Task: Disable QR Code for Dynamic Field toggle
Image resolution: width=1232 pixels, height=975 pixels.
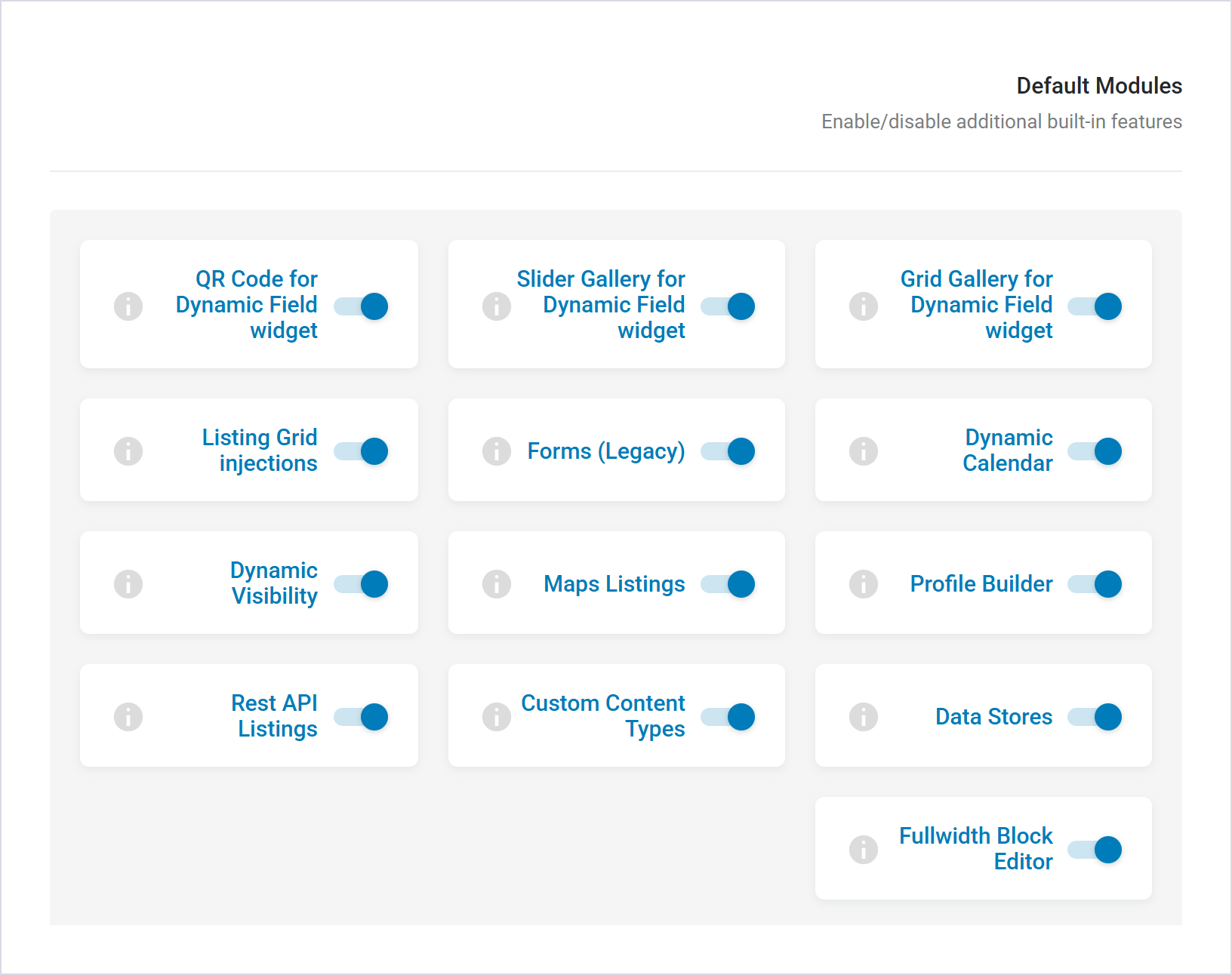Action: [x=361, y=306]
